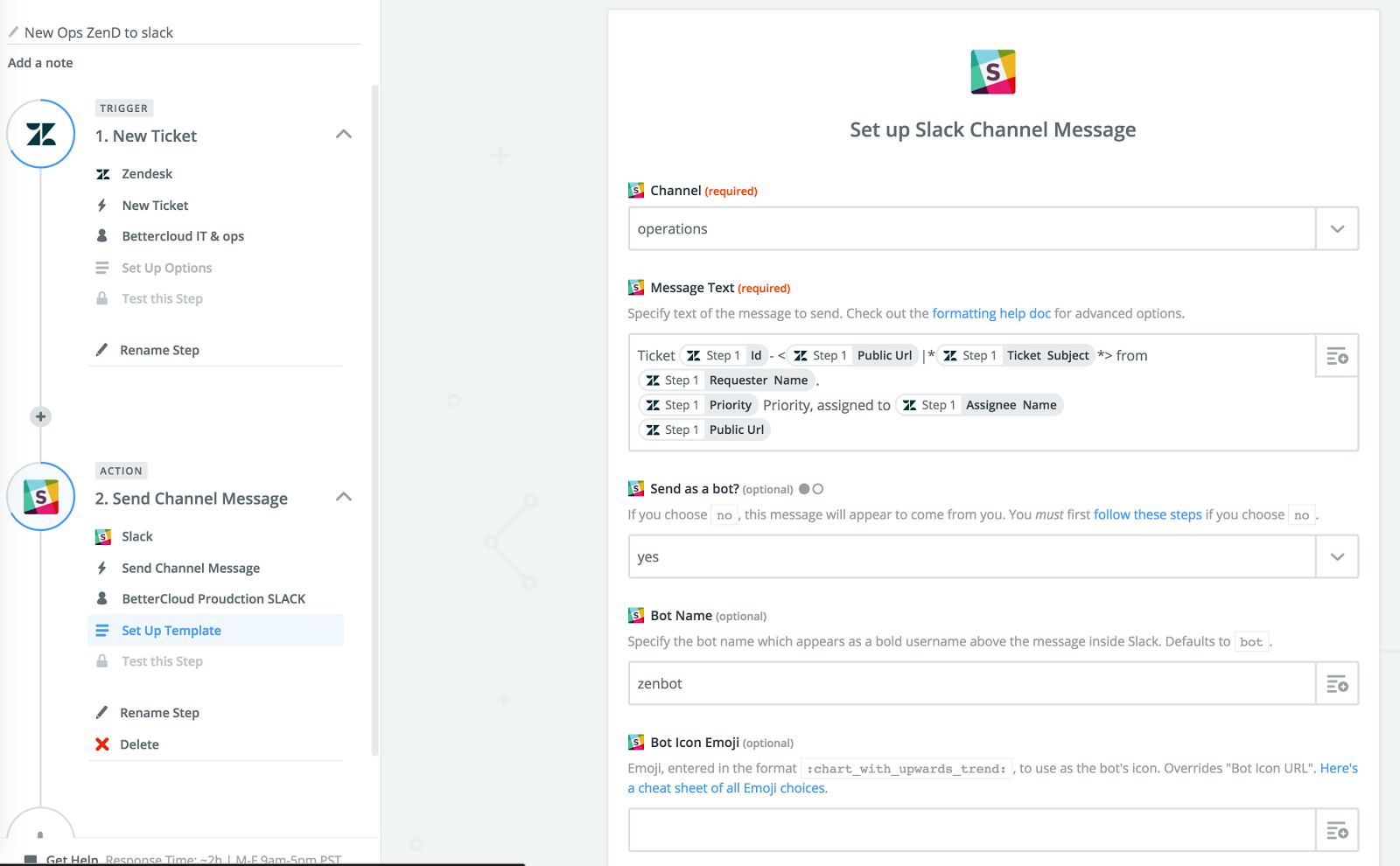The width and height of the screenshot is (1400, 866).
Task: Open Set Up Template item
Action: (x=215, y=631)
